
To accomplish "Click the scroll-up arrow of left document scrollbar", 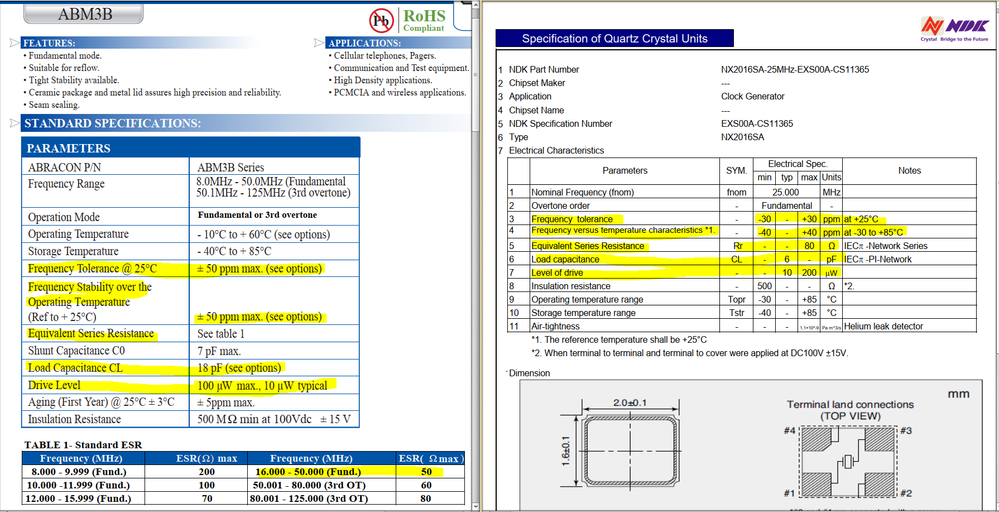I will coord(475,4).
